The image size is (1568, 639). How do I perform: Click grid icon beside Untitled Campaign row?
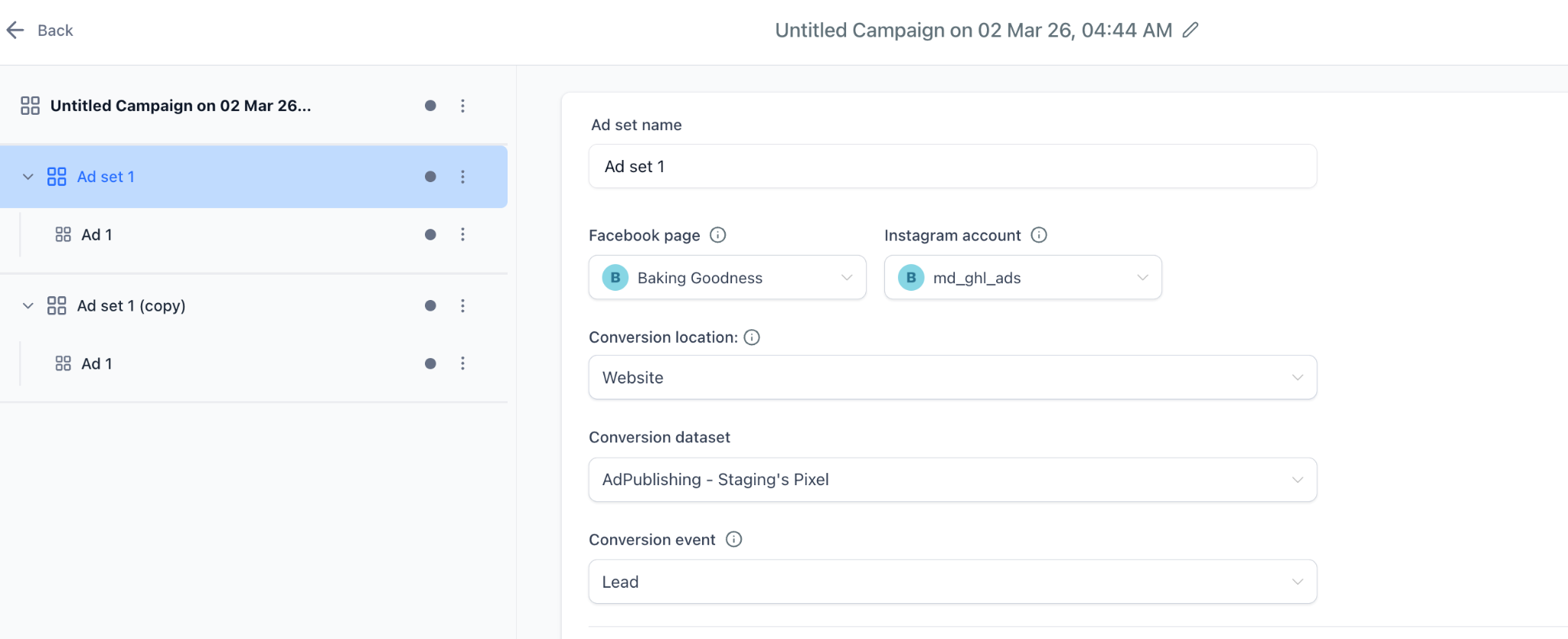[30, 106]
